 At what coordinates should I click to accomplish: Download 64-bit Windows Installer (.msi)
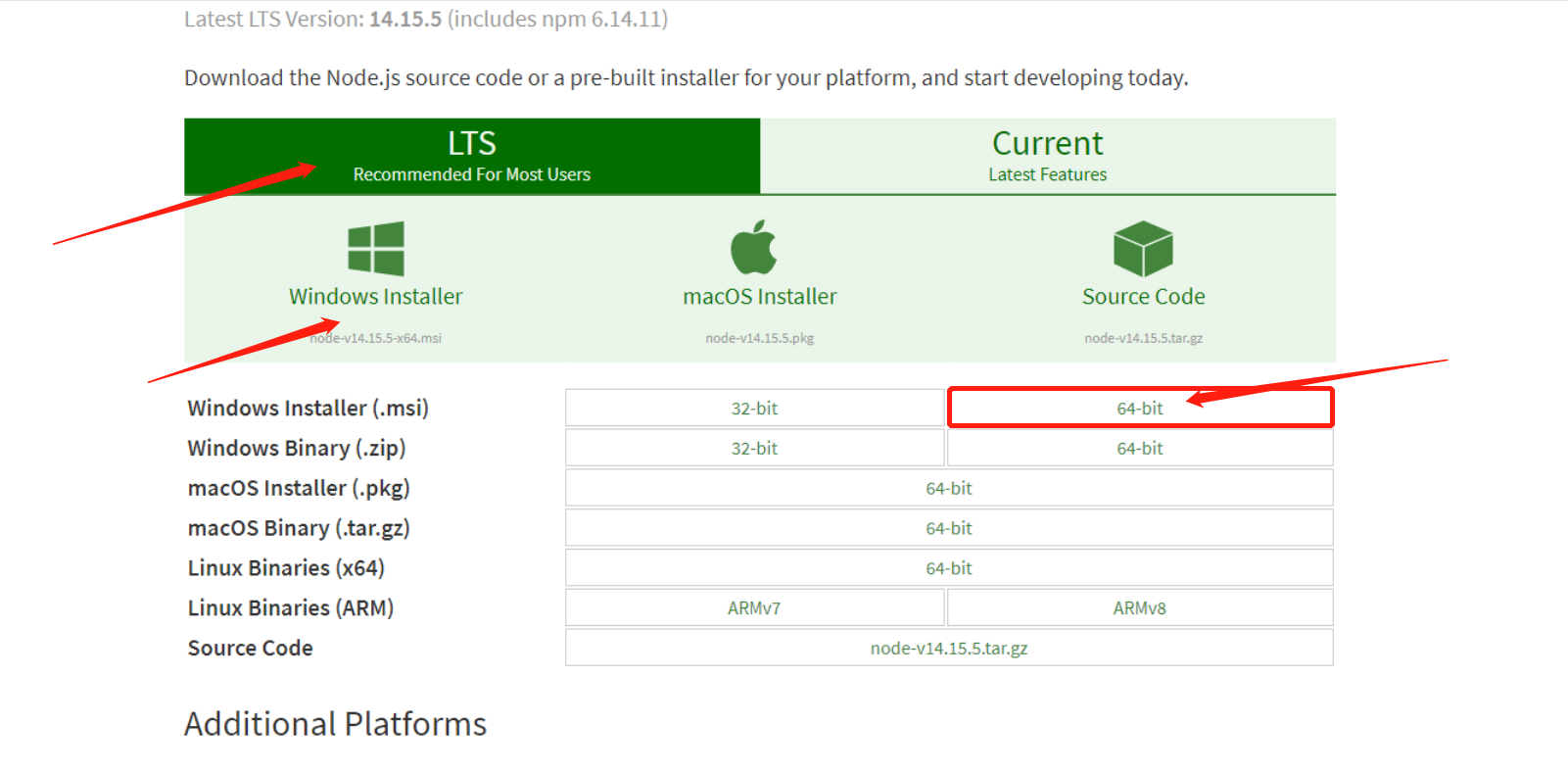[x=1140, y=408]
